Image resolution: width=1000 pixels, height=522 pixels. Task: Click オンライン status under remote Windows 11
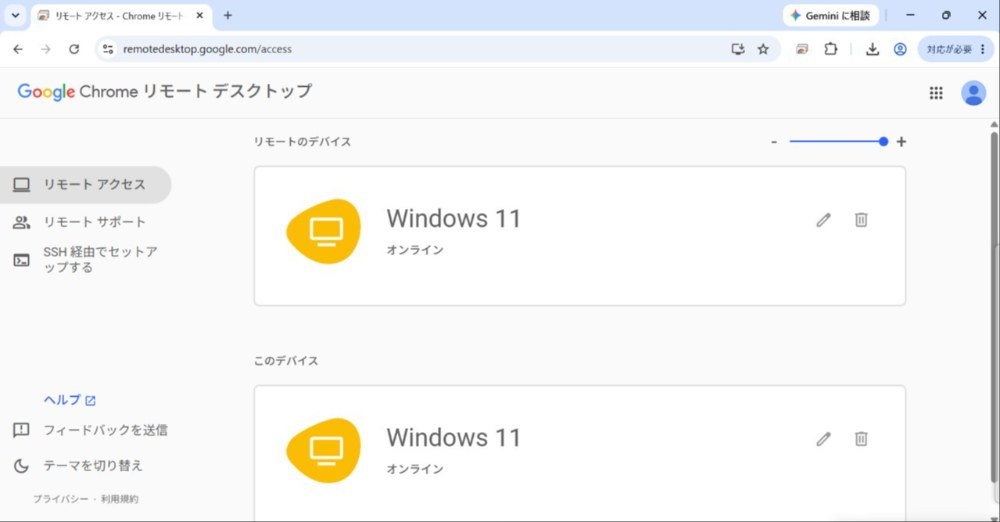click(415, 250)
